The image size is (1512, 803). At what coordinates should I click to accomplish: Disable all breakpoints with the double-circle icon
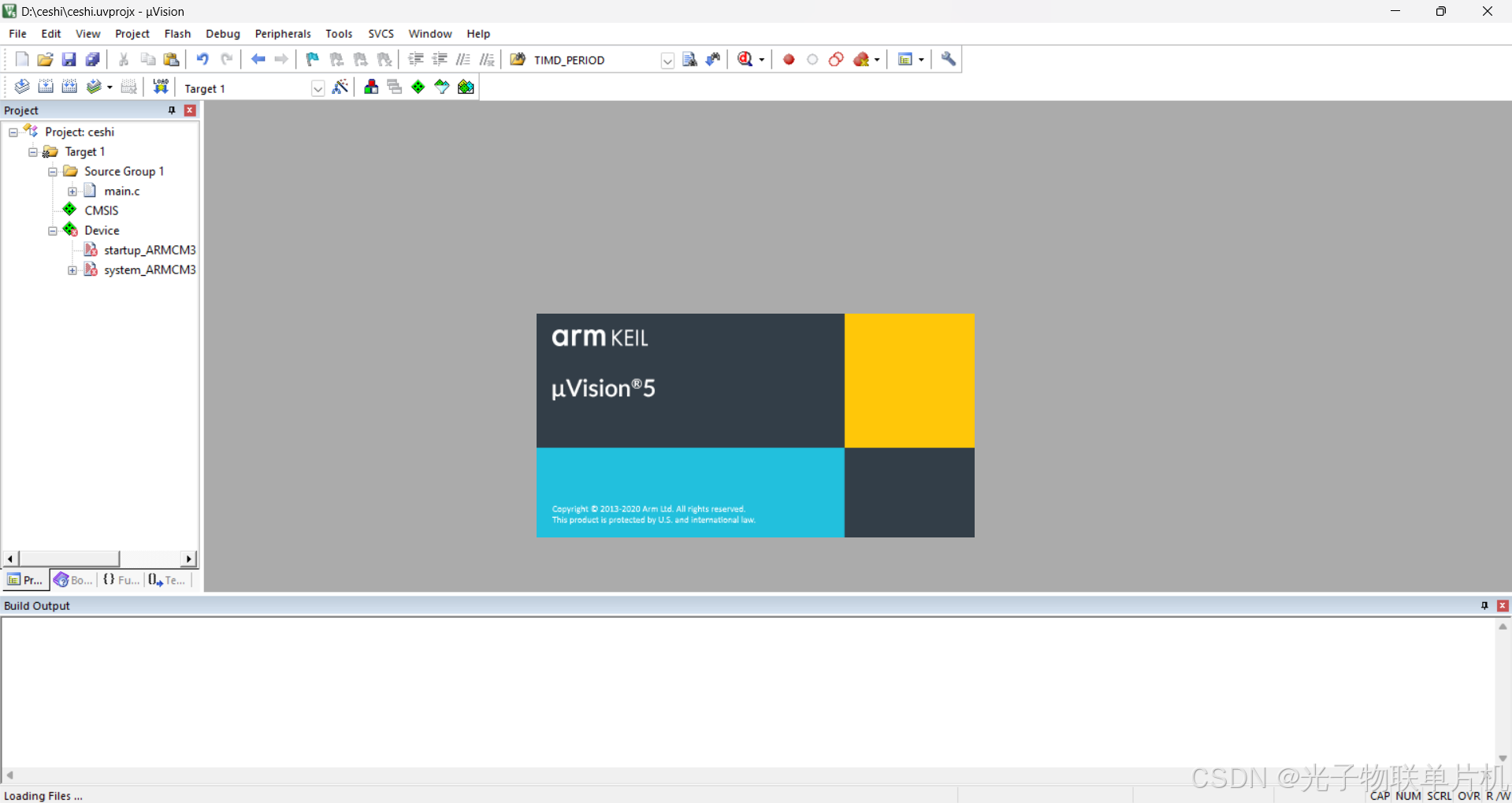point(836,59)
